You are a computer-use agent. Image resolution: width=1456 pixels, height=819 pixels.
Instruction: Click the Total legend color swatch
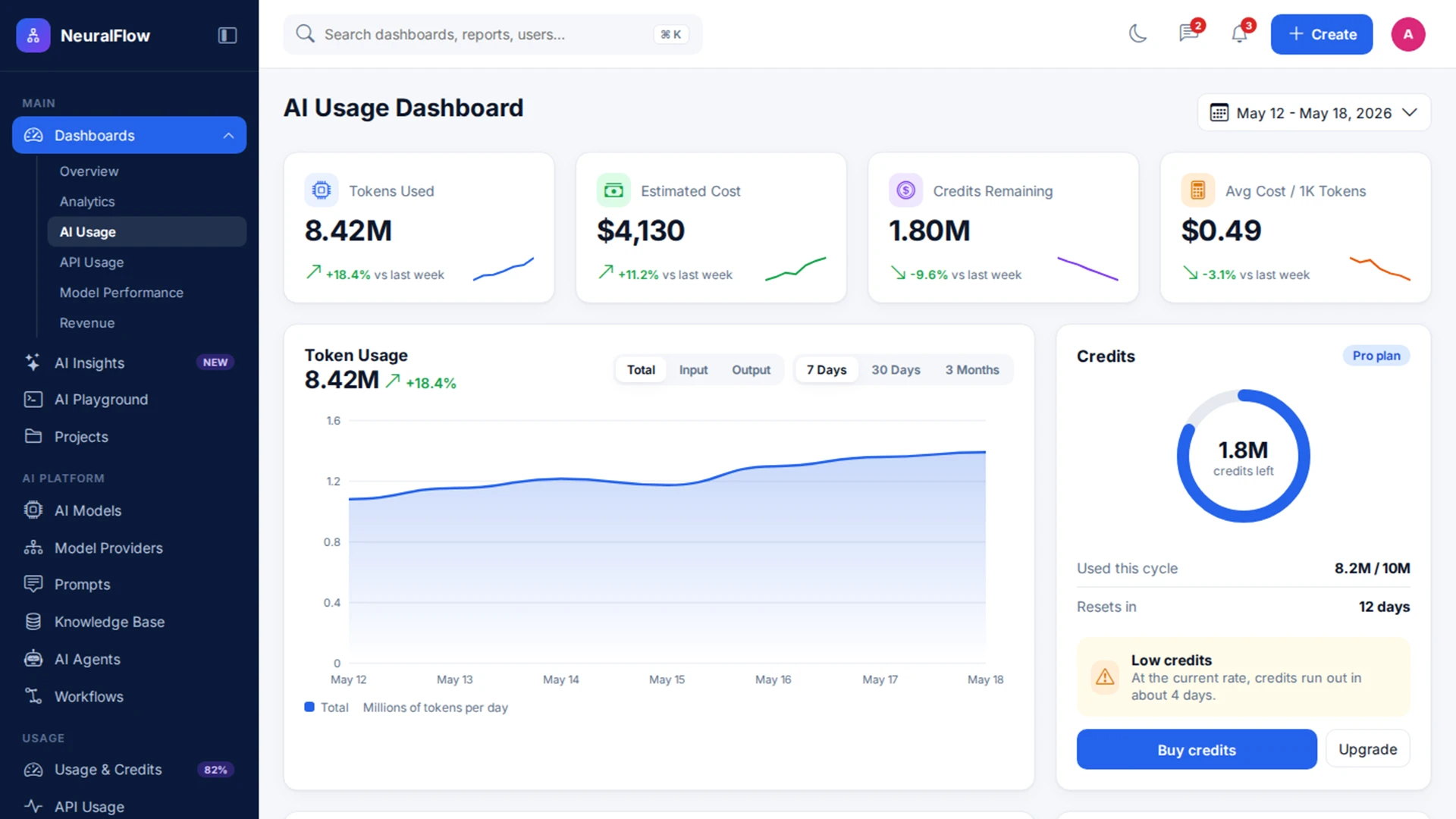tap(309, 707)
